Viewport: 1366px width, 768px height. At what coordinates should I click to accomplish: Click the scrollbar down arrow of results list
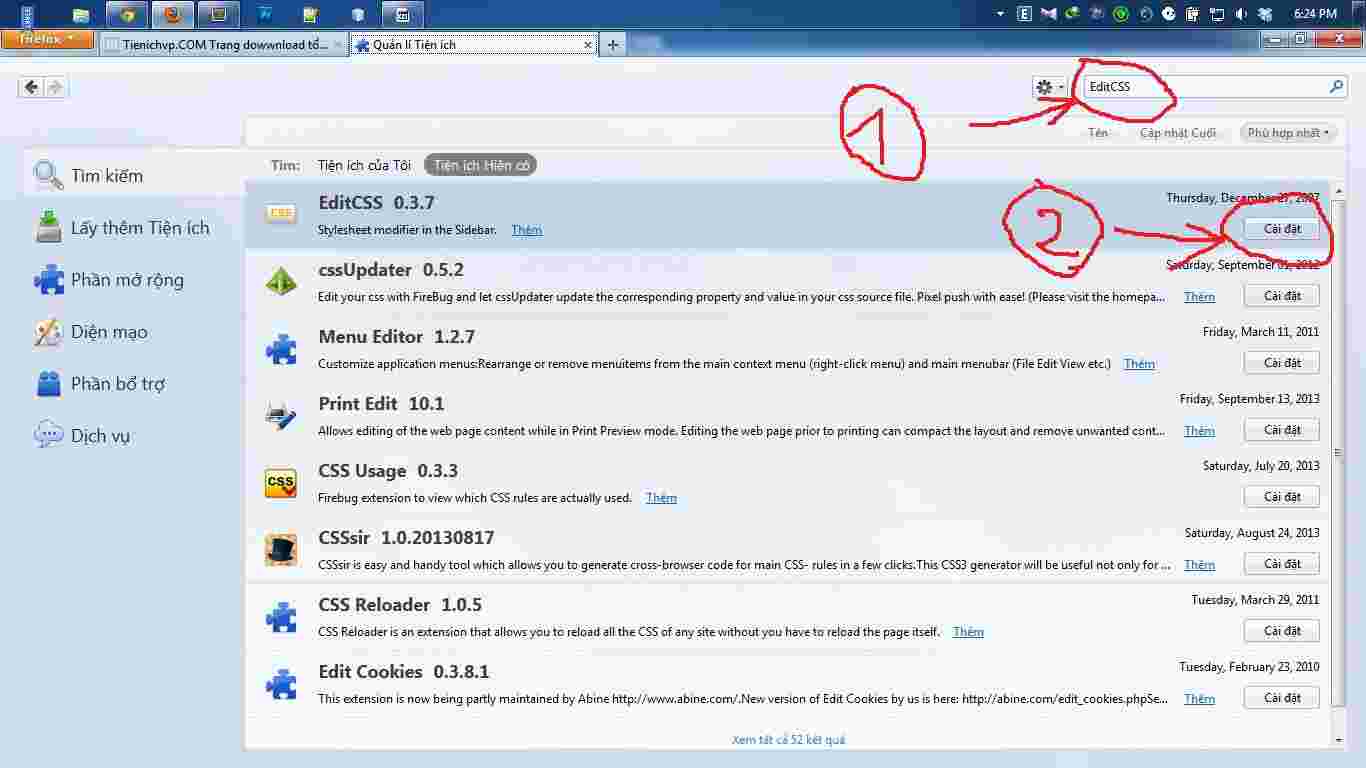1338,740
